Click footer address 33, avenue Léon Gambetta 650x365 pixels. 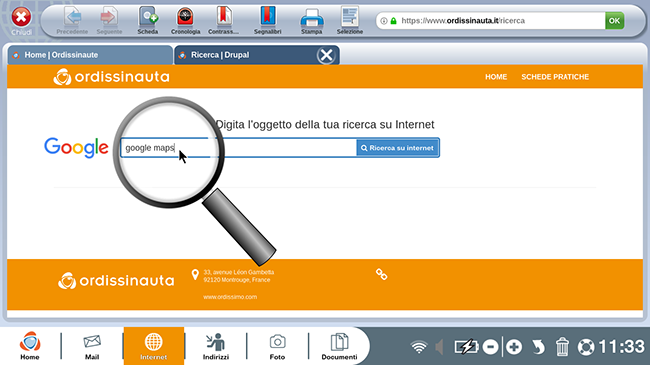[239, 272]
